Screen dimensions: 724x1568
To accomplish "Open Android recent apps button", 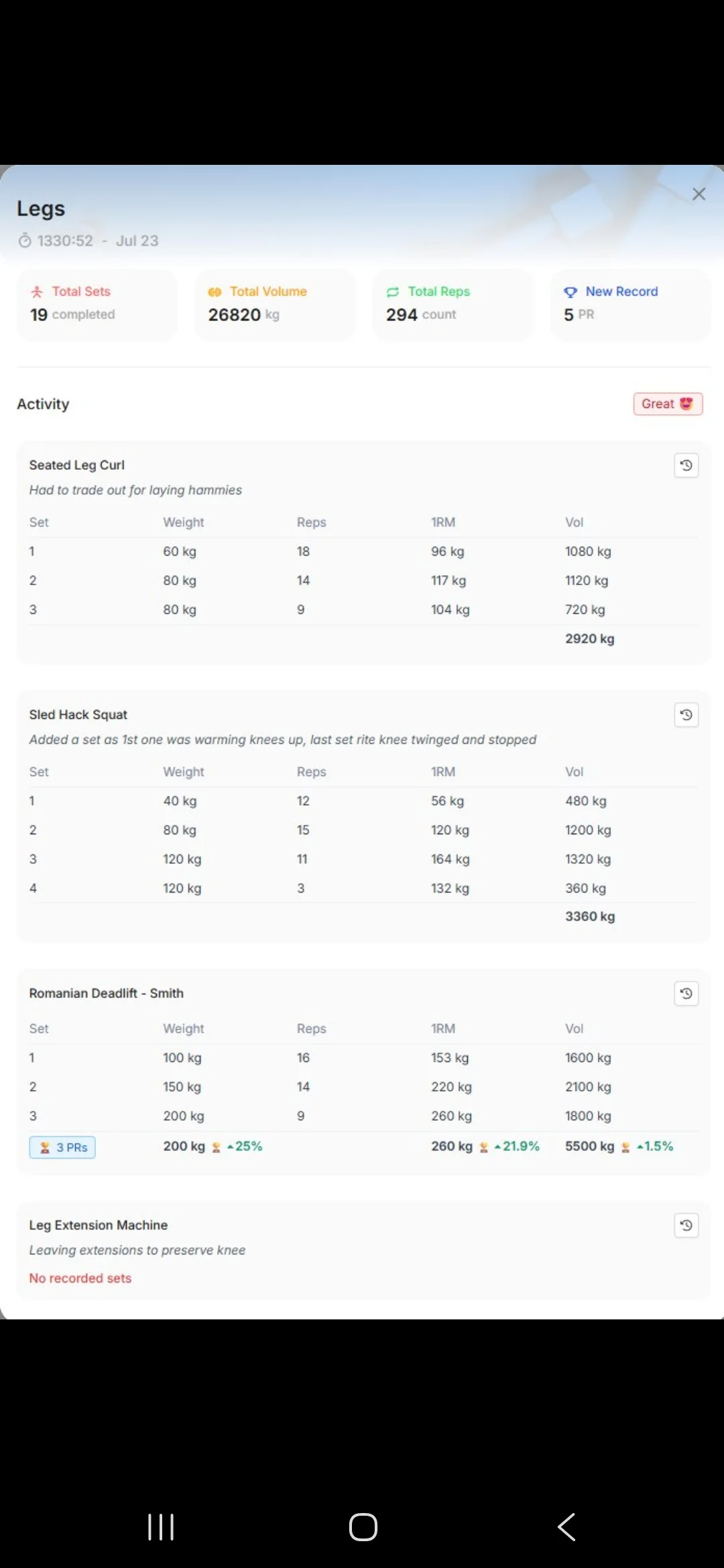I will click(161, 1527).
